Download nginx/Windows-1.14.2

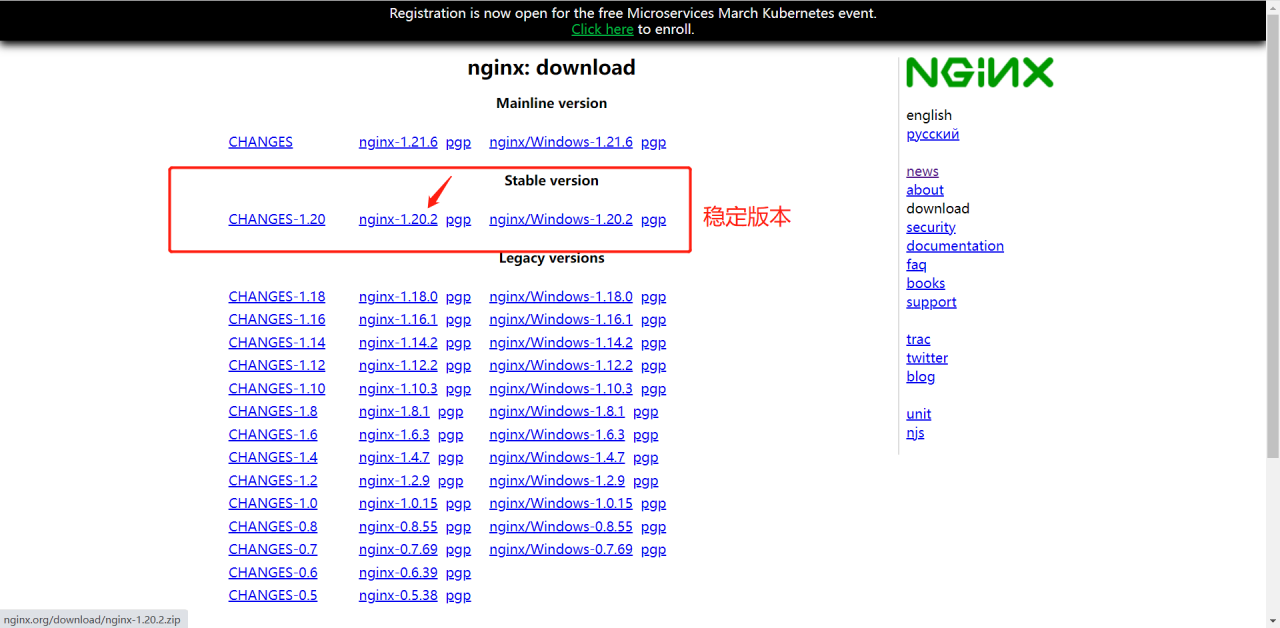pos(561,342)
